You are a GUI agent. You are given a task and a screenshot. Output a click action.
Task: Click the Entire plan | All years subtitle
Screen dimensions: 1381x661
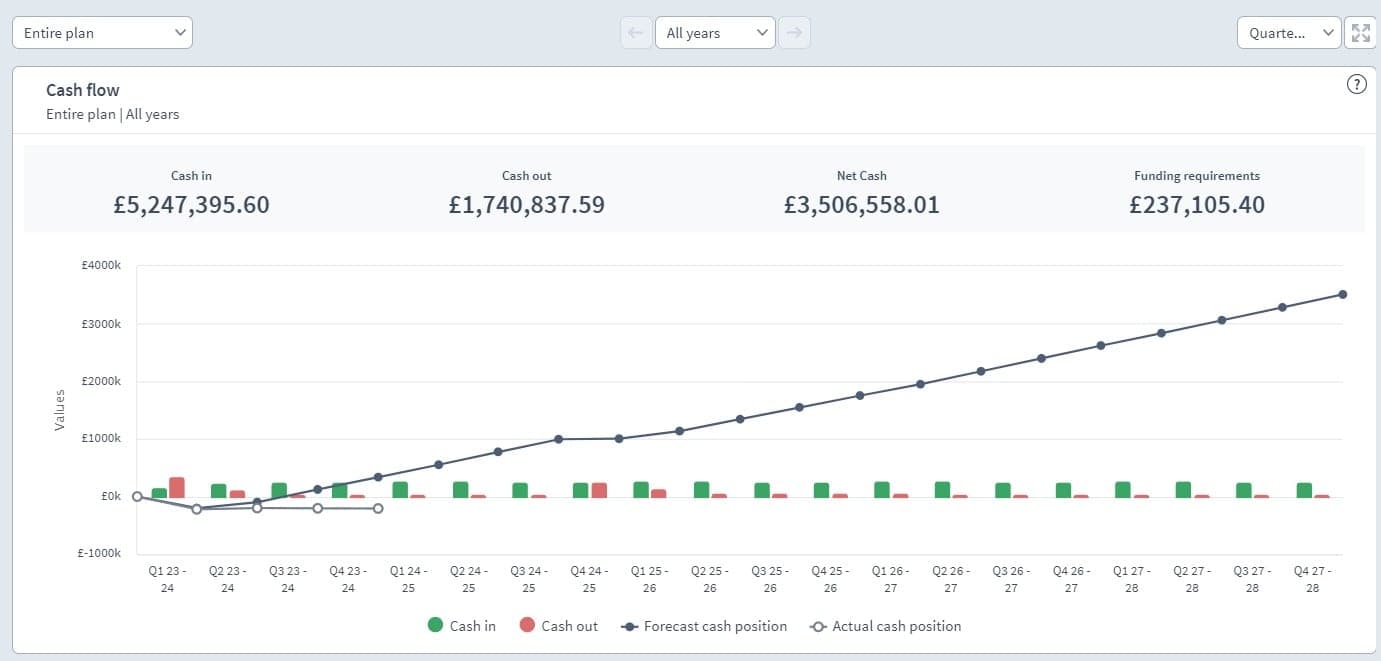pyautogui.click(x=113, y=114)
